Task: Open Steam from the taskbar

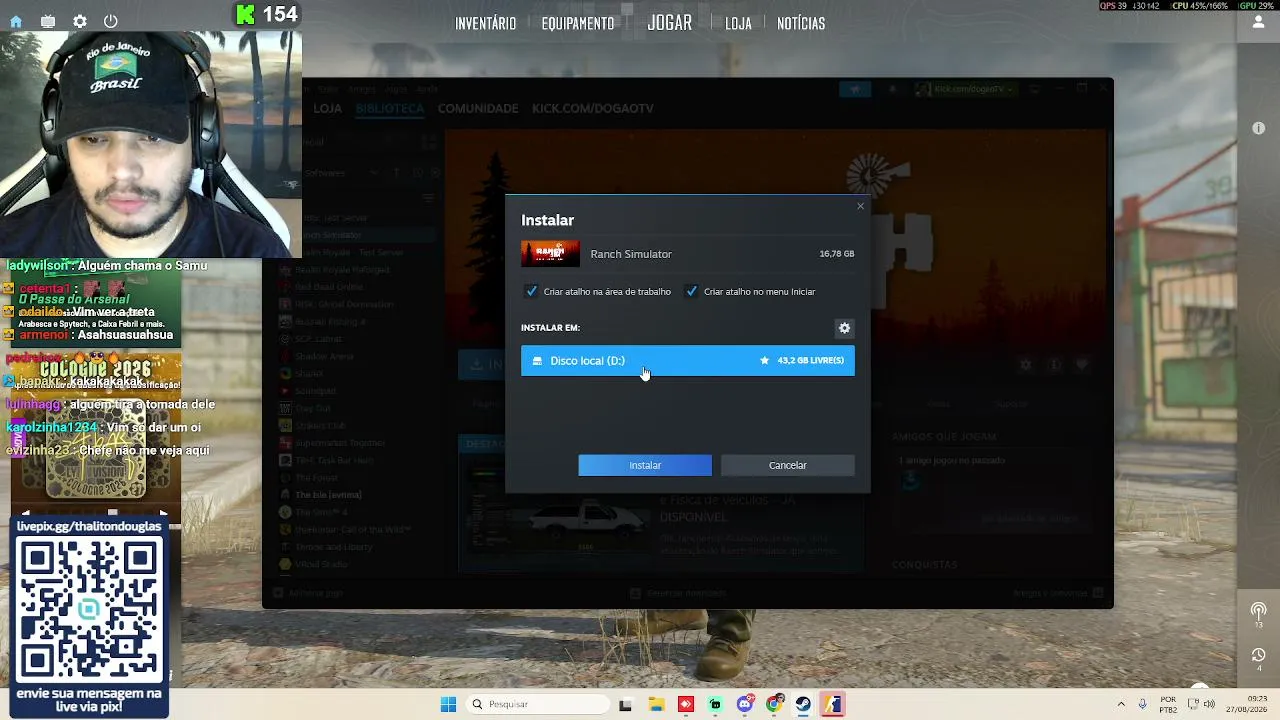Action: 803,704
